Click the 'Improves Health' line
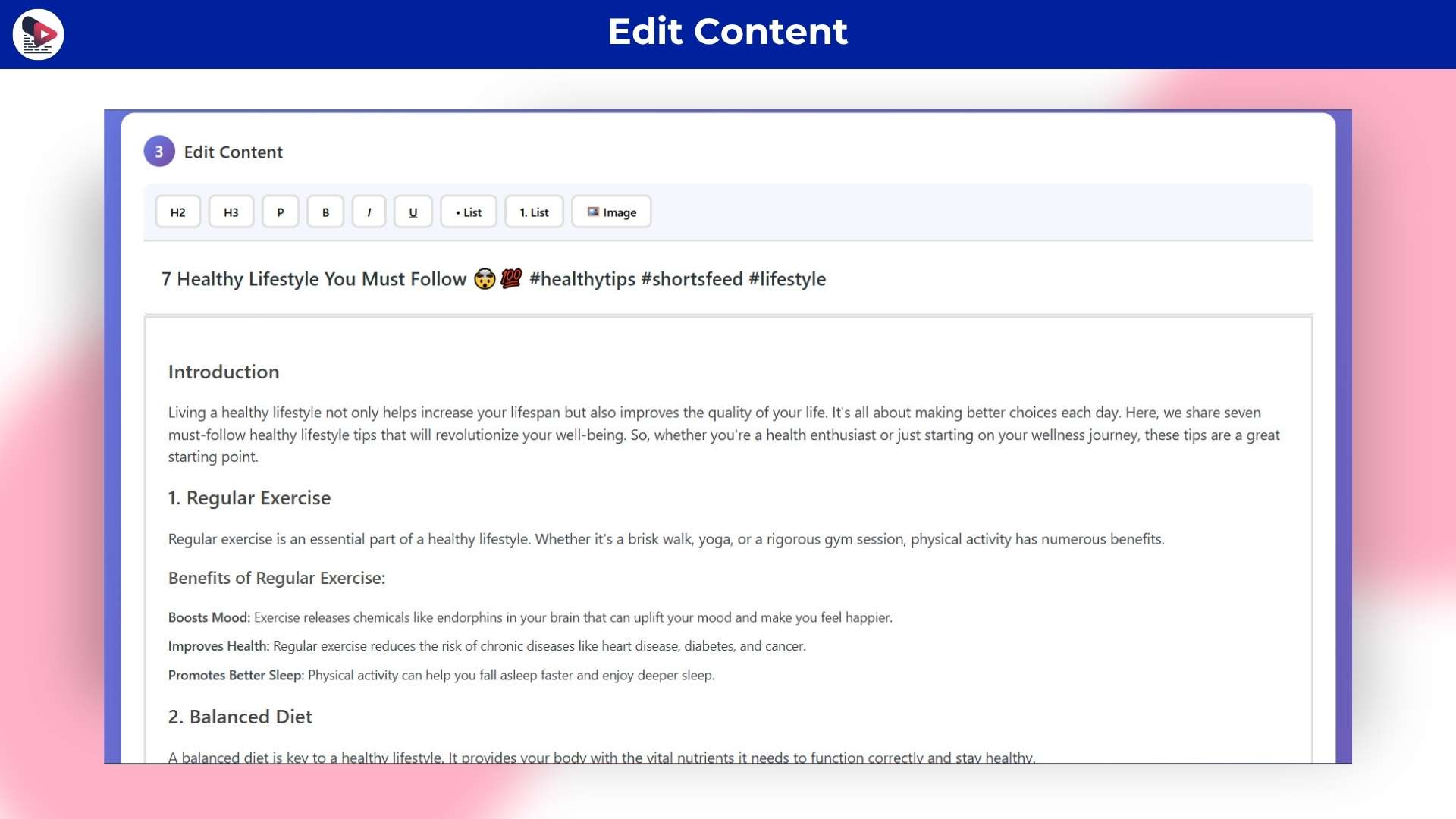The image size is (1456, 819). click(485, 646)
